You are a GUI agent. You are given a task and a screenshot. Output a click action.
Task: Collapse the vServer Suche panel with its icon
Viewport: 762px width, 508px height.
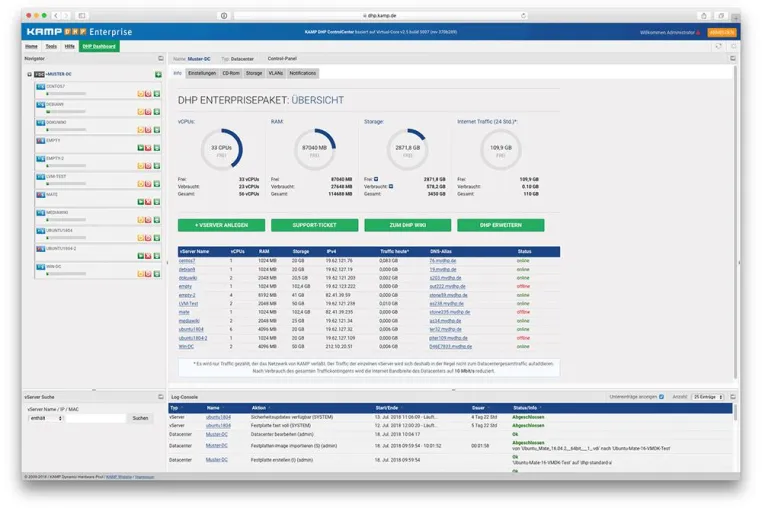[161, 397]
